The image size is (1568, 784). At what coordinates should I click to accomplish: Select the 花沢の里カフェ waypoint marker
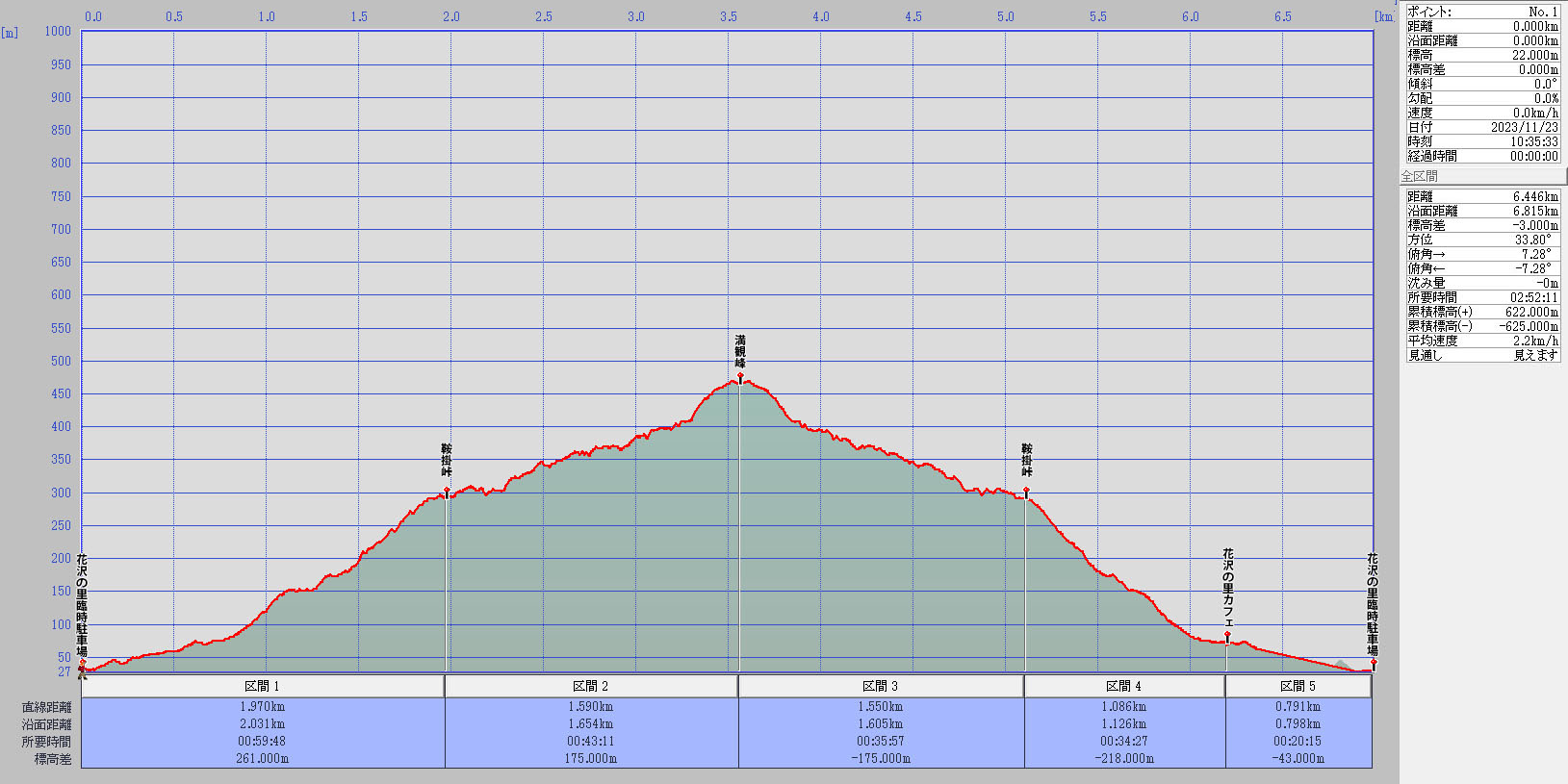click(x=1227, y=635)
